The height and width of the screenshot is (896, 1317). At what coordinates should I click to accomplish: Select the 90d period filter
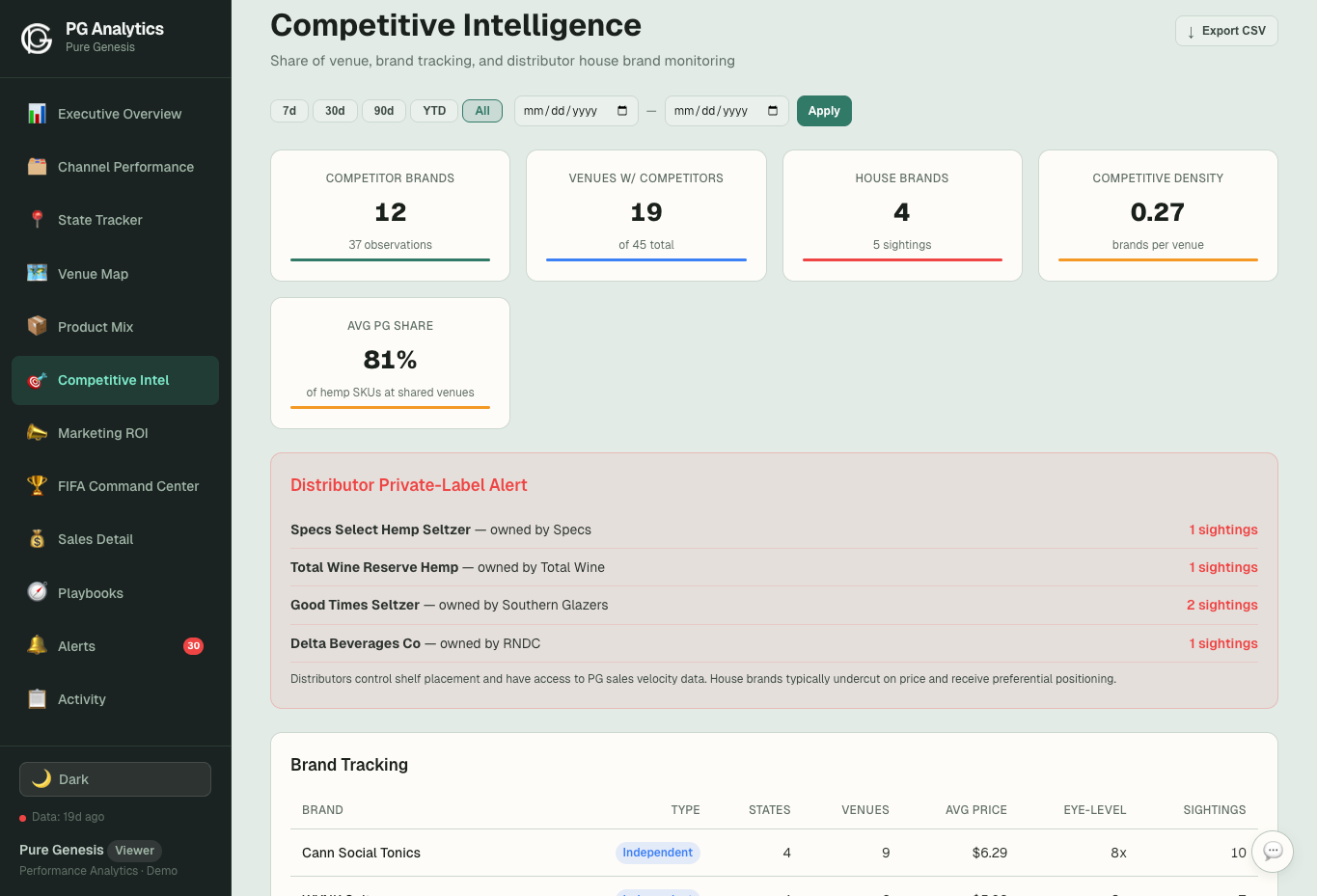[383, 110]
